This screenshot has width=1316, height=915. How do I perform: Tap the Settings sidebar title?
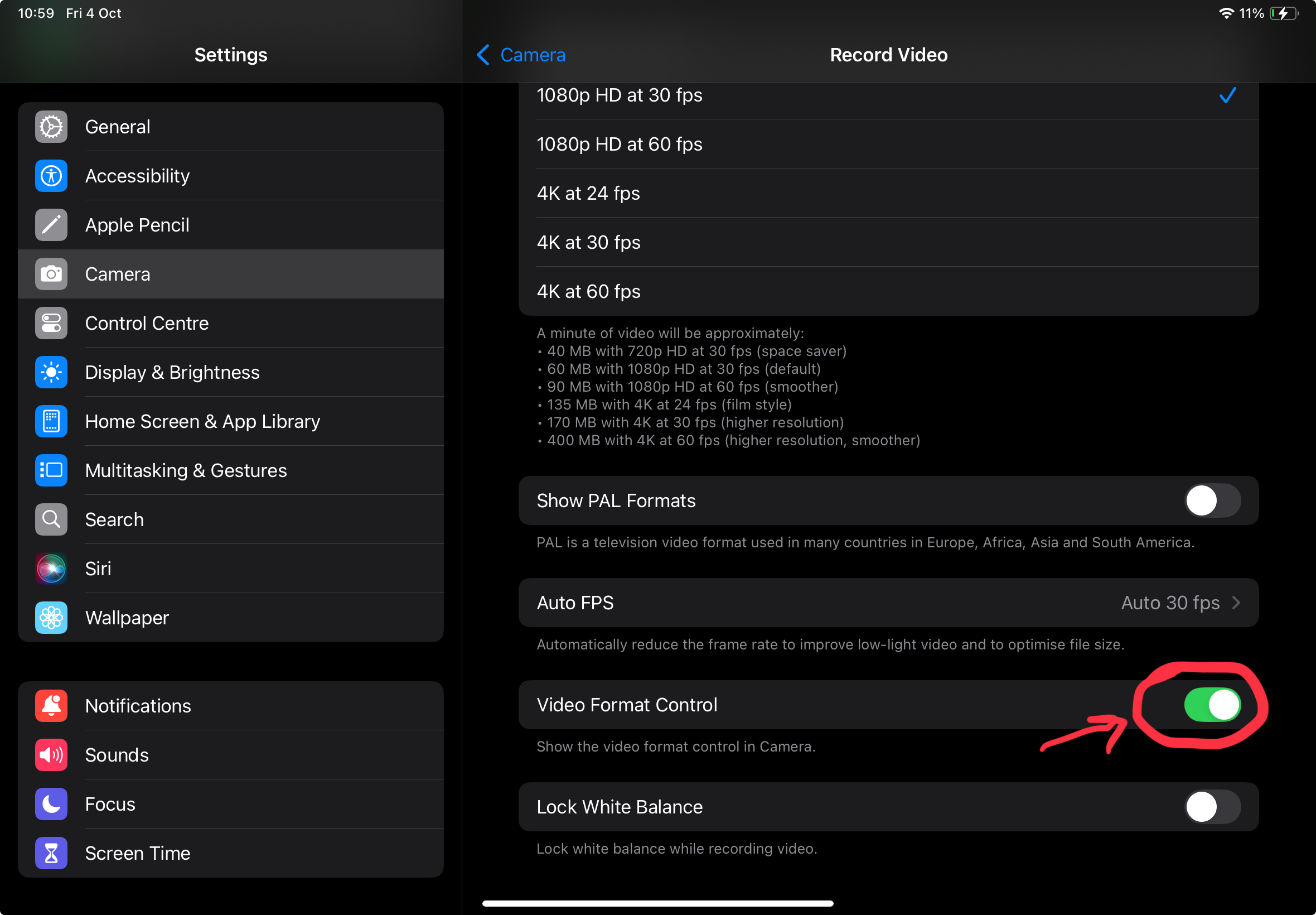point(231,55)
